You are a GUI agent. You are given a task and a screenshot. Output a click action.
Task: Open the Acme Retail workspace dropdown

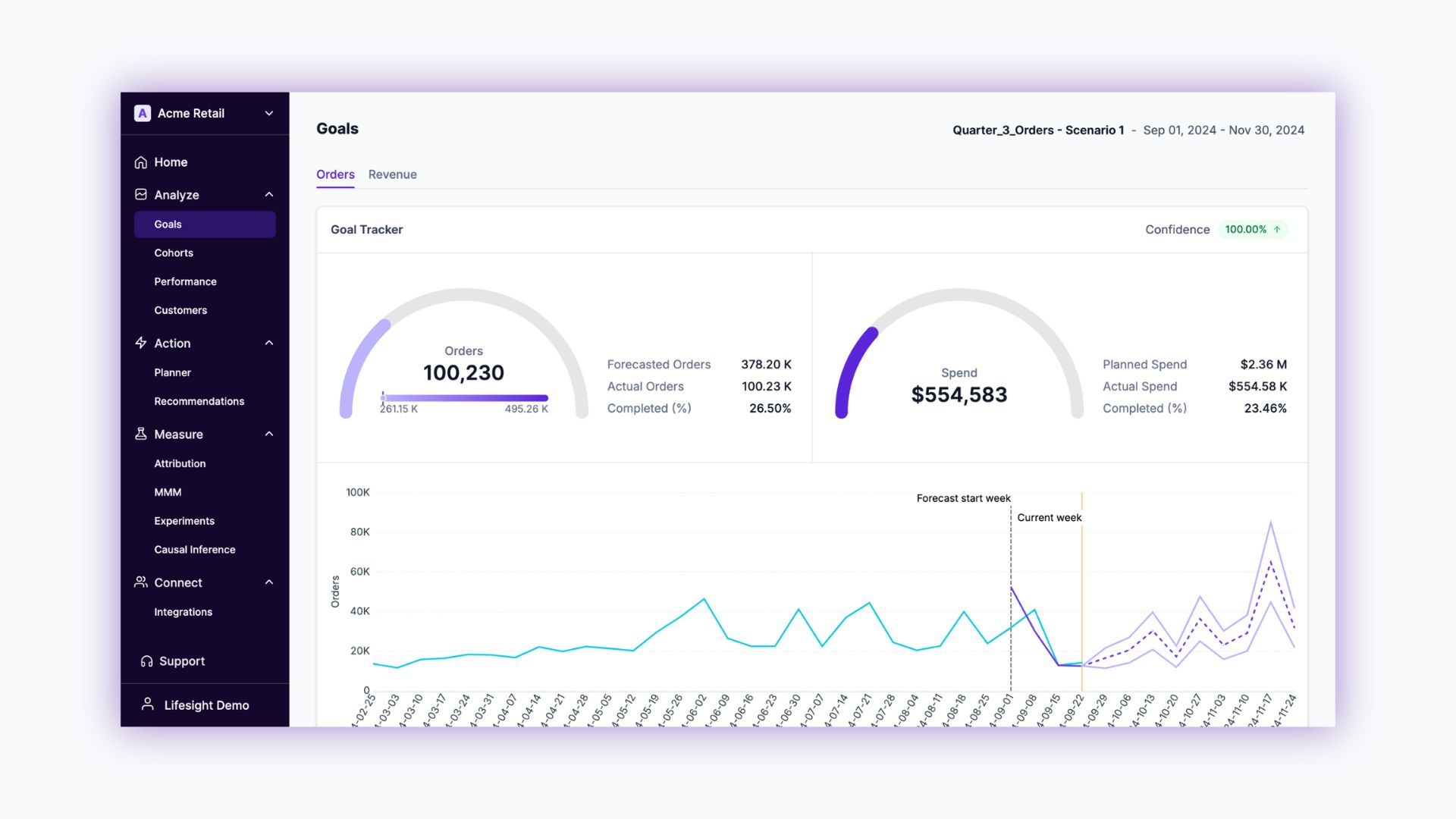click(268, 113)
